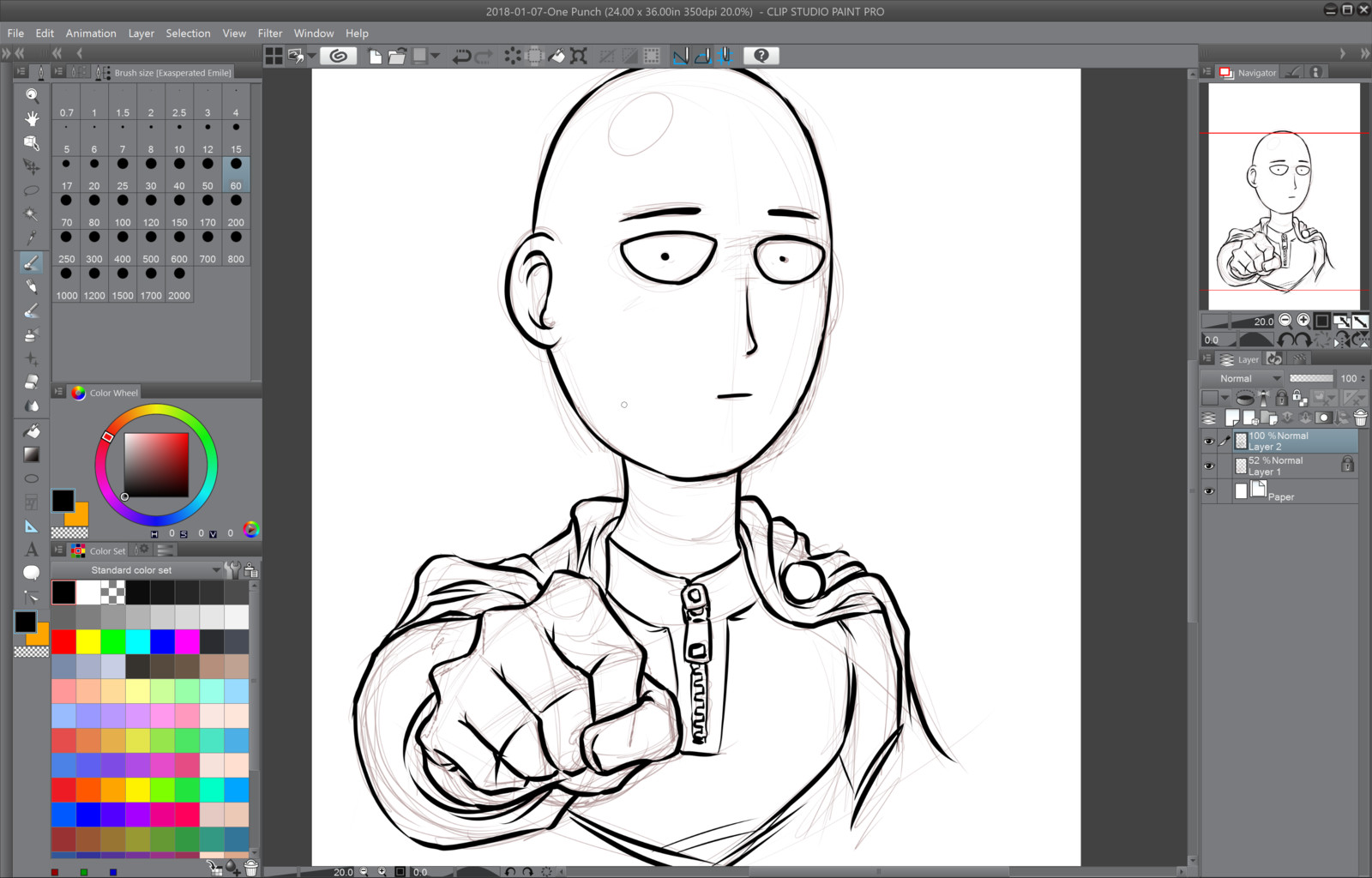
Task: Open the Layer menu
Action: coord(141,33)
